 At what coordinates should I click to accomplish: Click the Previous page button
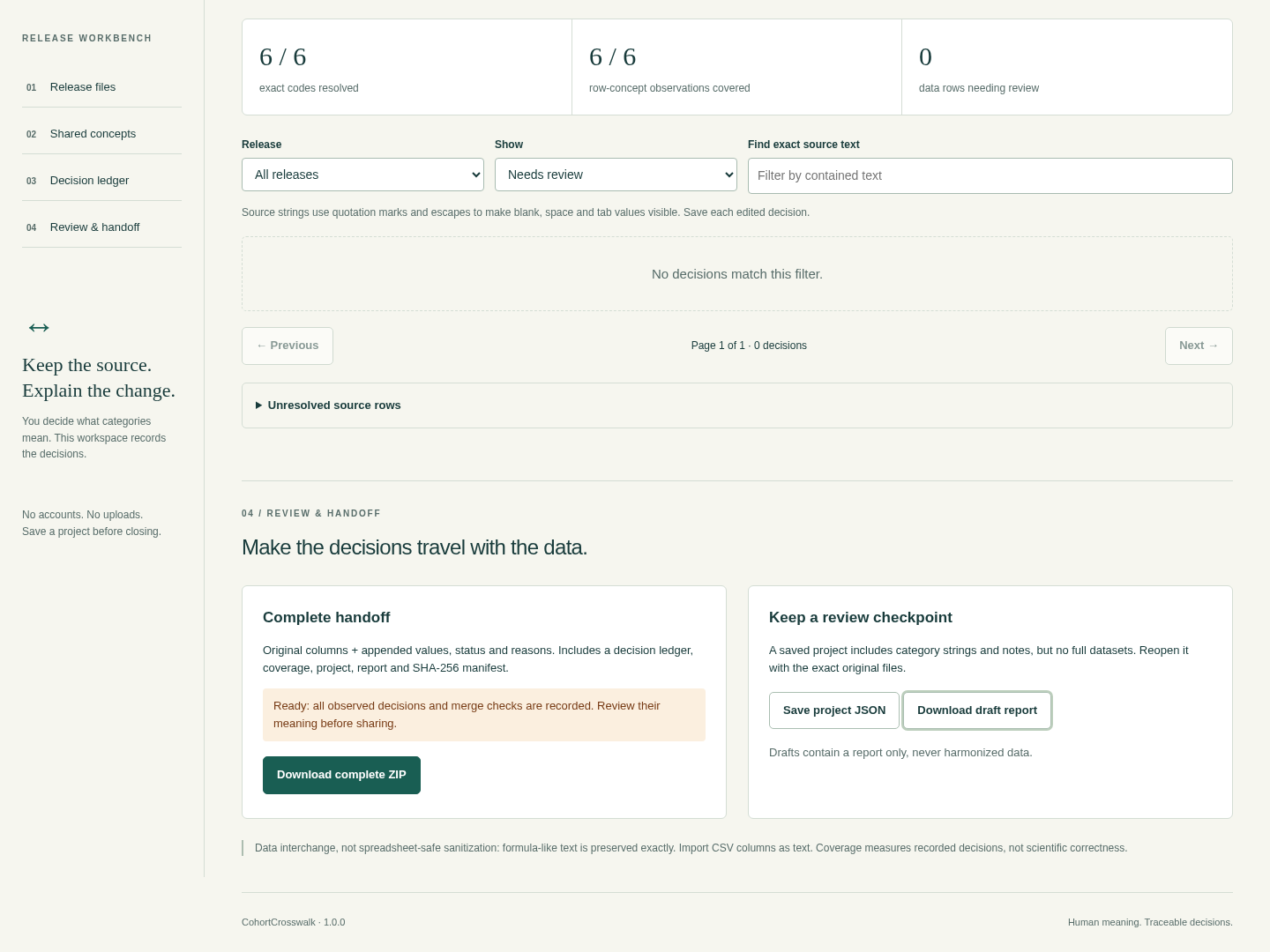[x=288, y=346]
